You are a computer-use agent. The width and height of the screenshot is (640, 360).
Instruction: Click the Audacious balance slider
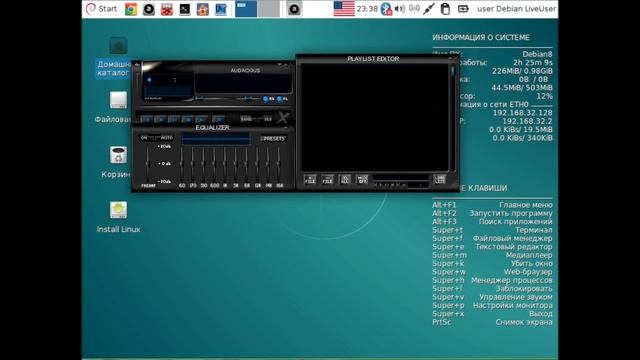point(248,98)
